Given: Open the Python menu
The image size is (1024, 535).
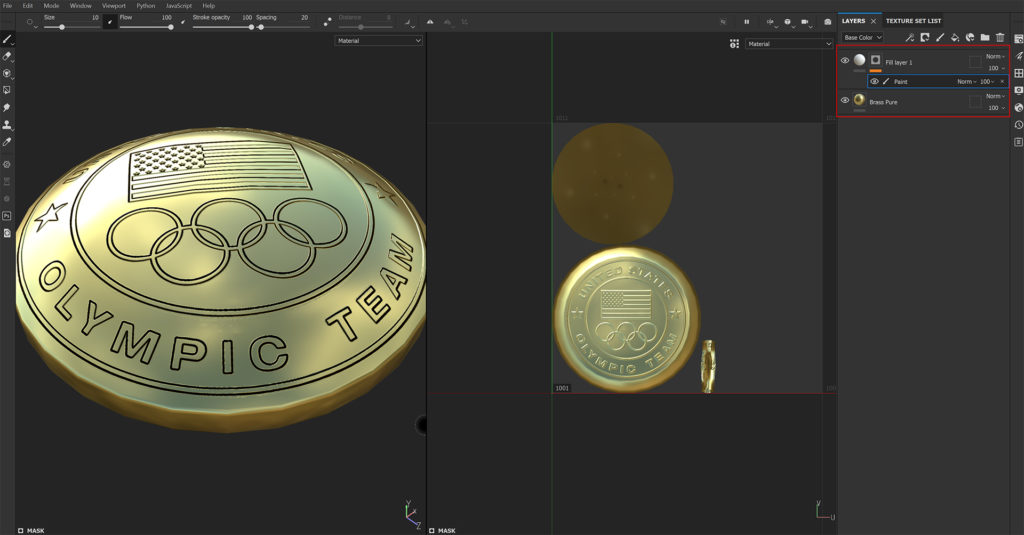Looking at the screenshot, I should (146, 5).
